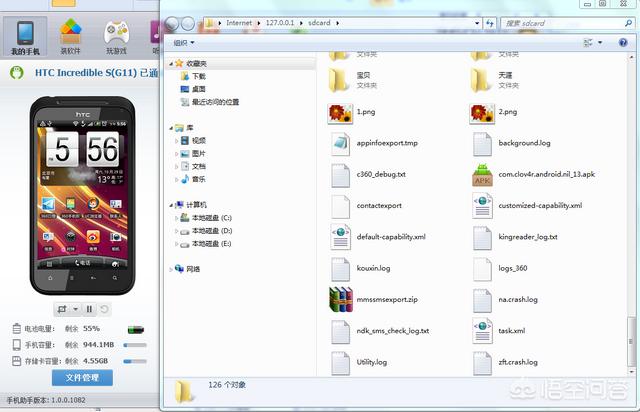Expand the address bar history dropdown

477,23
